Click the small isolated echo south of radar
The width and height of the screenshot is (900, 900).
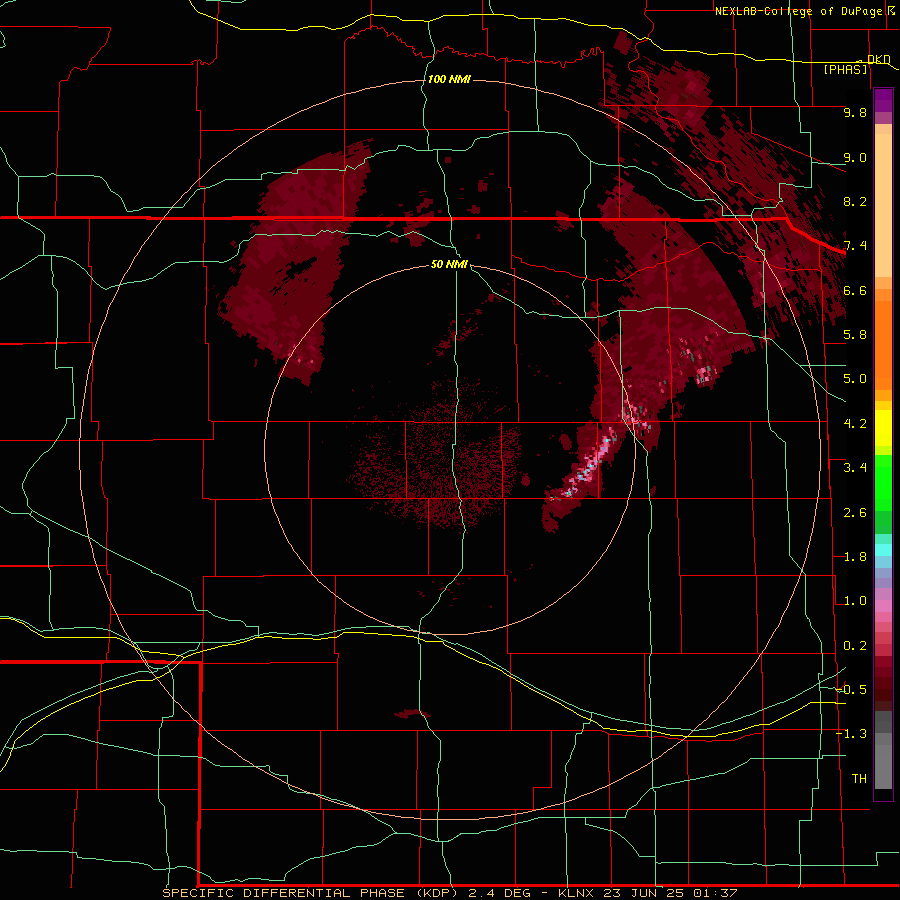pyautogui.click(x=412, y=713)
